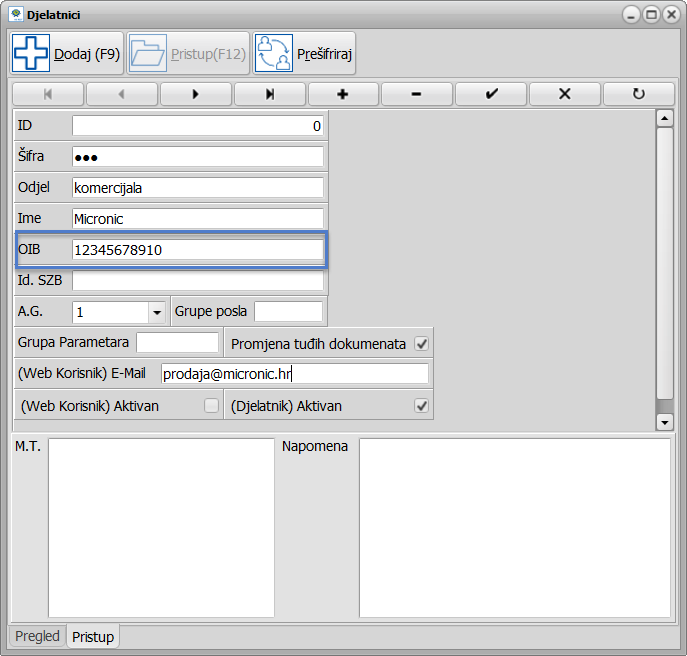Uncheck (Djelatnik) Aktivan checkbox
Screen dimensions: 687x656
click(421, 406)
